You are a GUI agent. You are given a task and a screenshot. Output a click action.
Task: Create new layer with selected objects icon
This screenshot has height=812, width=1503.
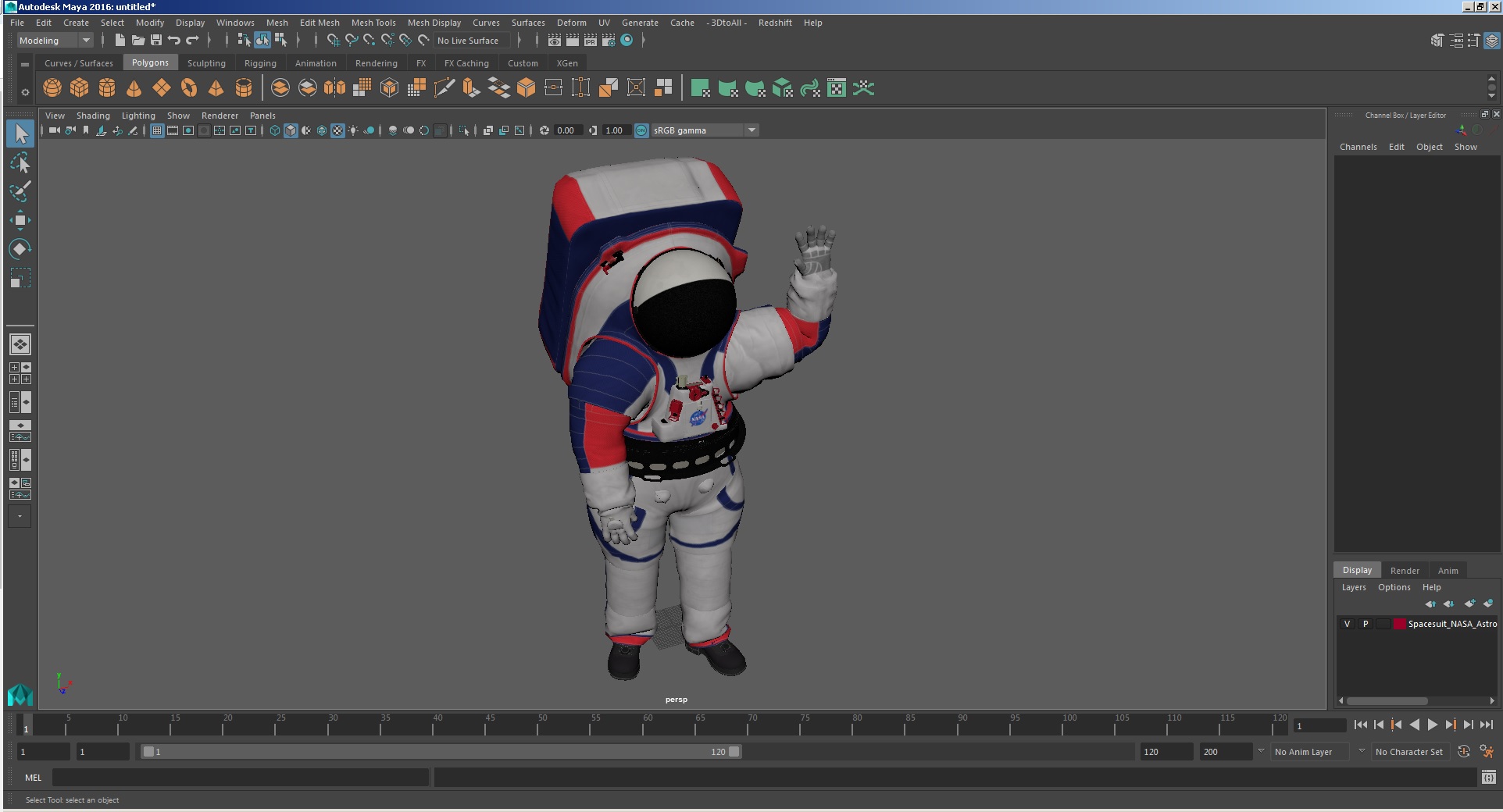pos(1488,604)
